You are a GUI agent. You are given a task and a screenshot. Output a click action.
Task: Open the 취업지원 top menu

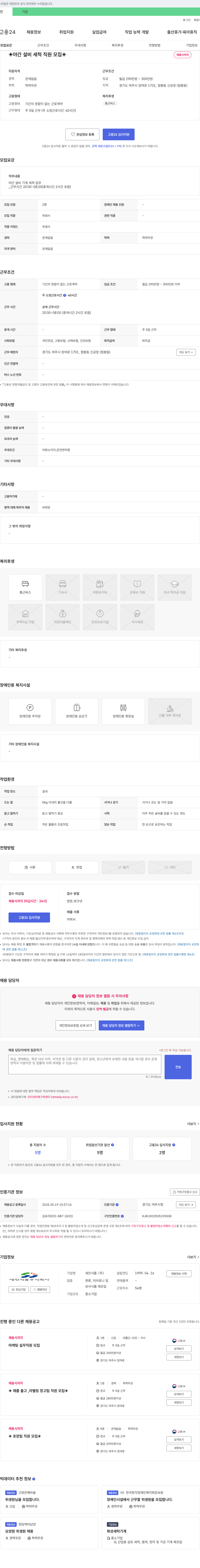(66, 32)
